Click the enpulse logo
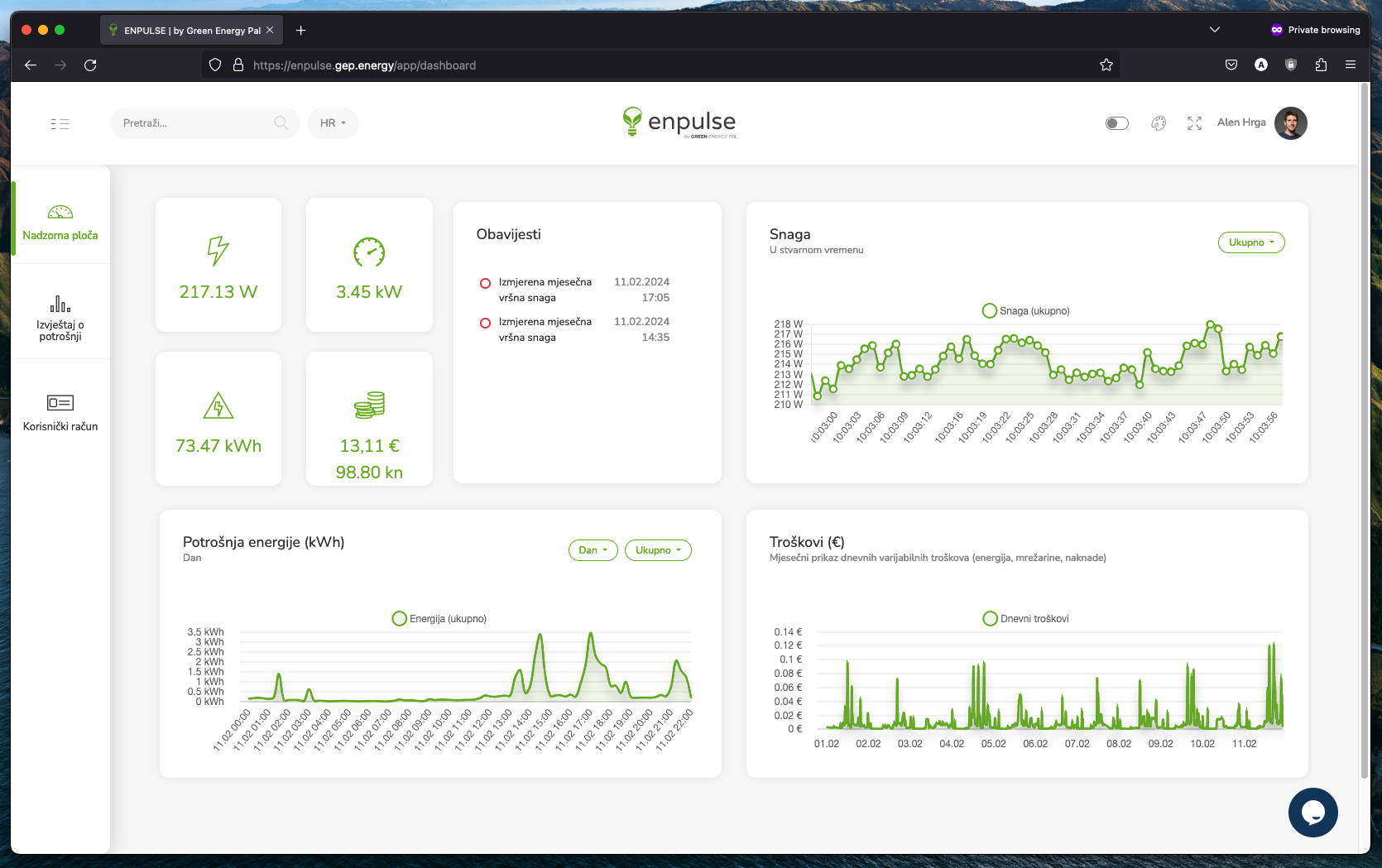The image size is (1382, 868). [679, 122]
